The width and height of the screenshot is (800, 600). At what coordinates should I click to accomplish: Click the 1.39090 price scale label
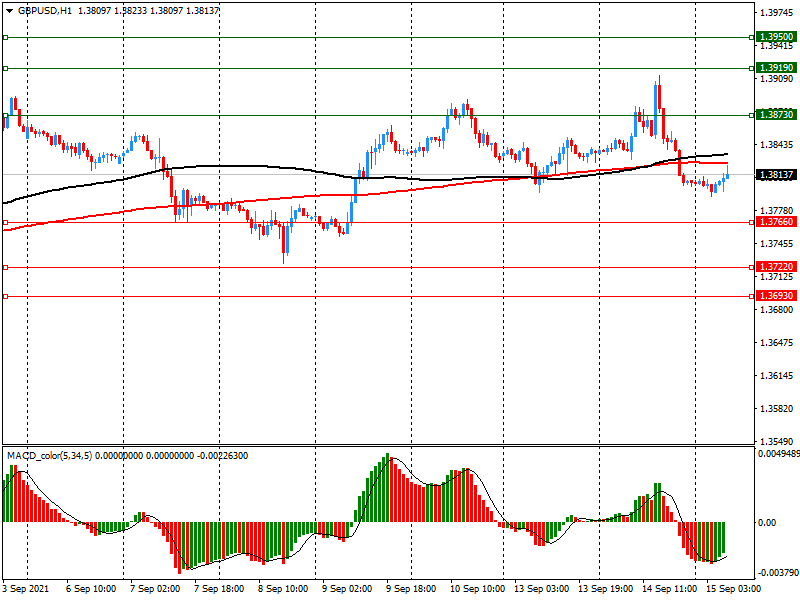(777, 79)
